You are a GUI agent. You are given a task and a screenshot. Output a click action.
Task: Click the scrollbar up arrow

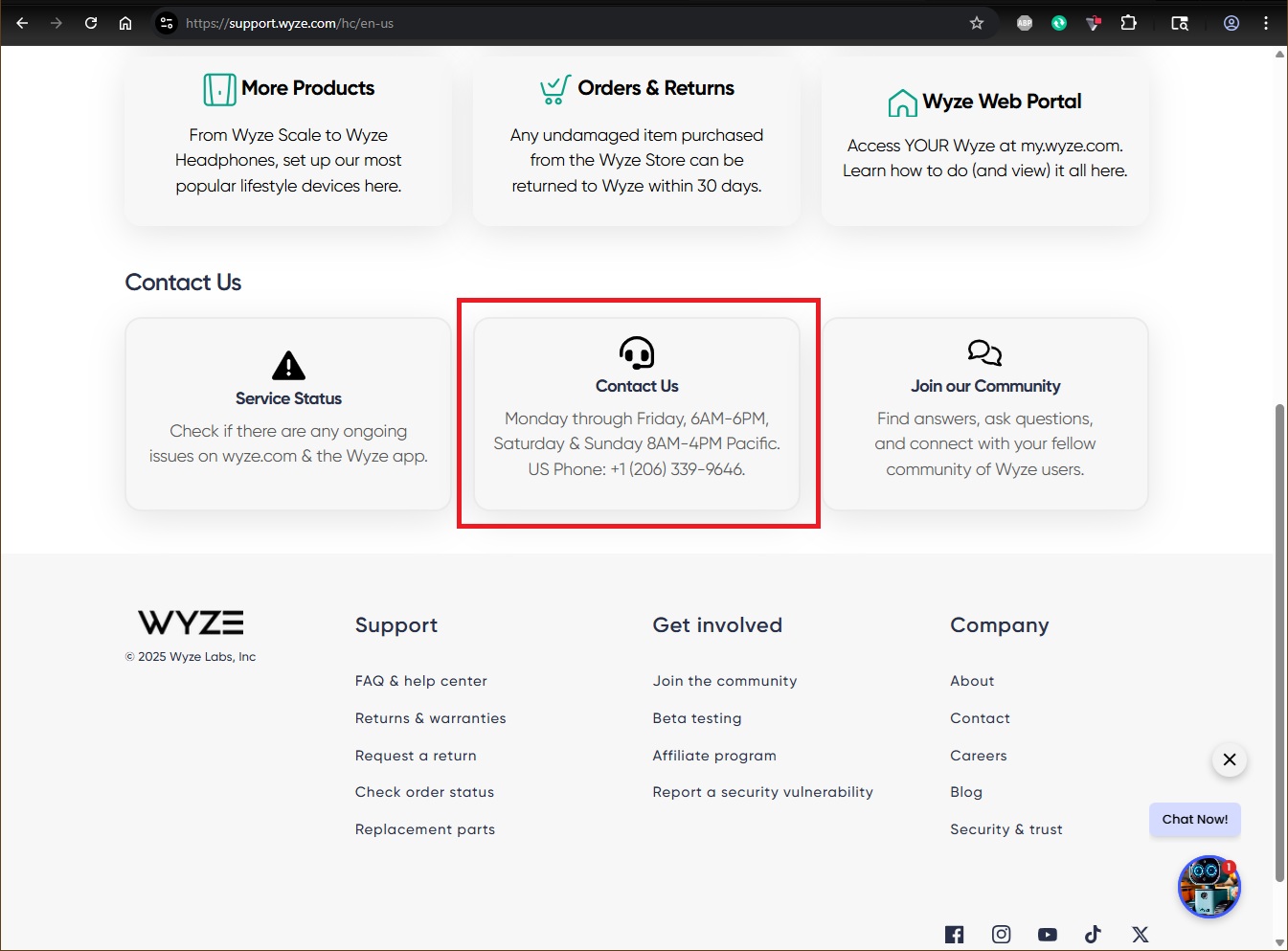1280,55
